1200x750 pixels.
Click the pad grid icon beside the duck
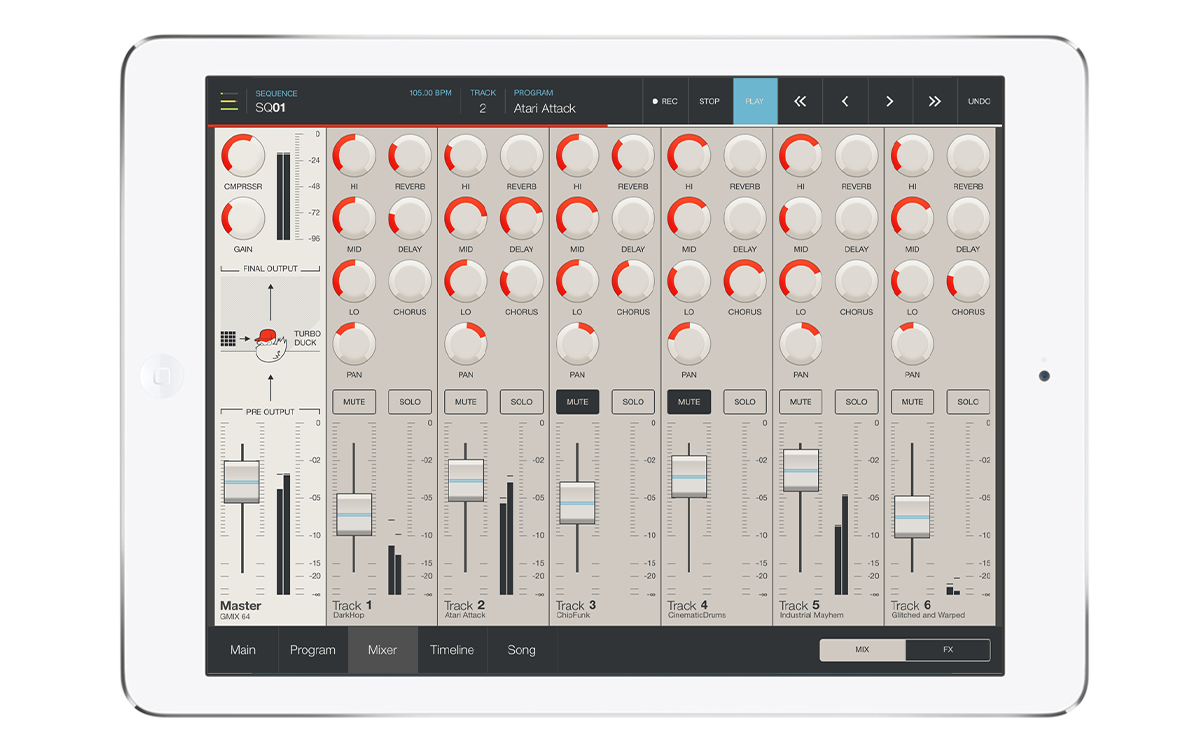228,339
